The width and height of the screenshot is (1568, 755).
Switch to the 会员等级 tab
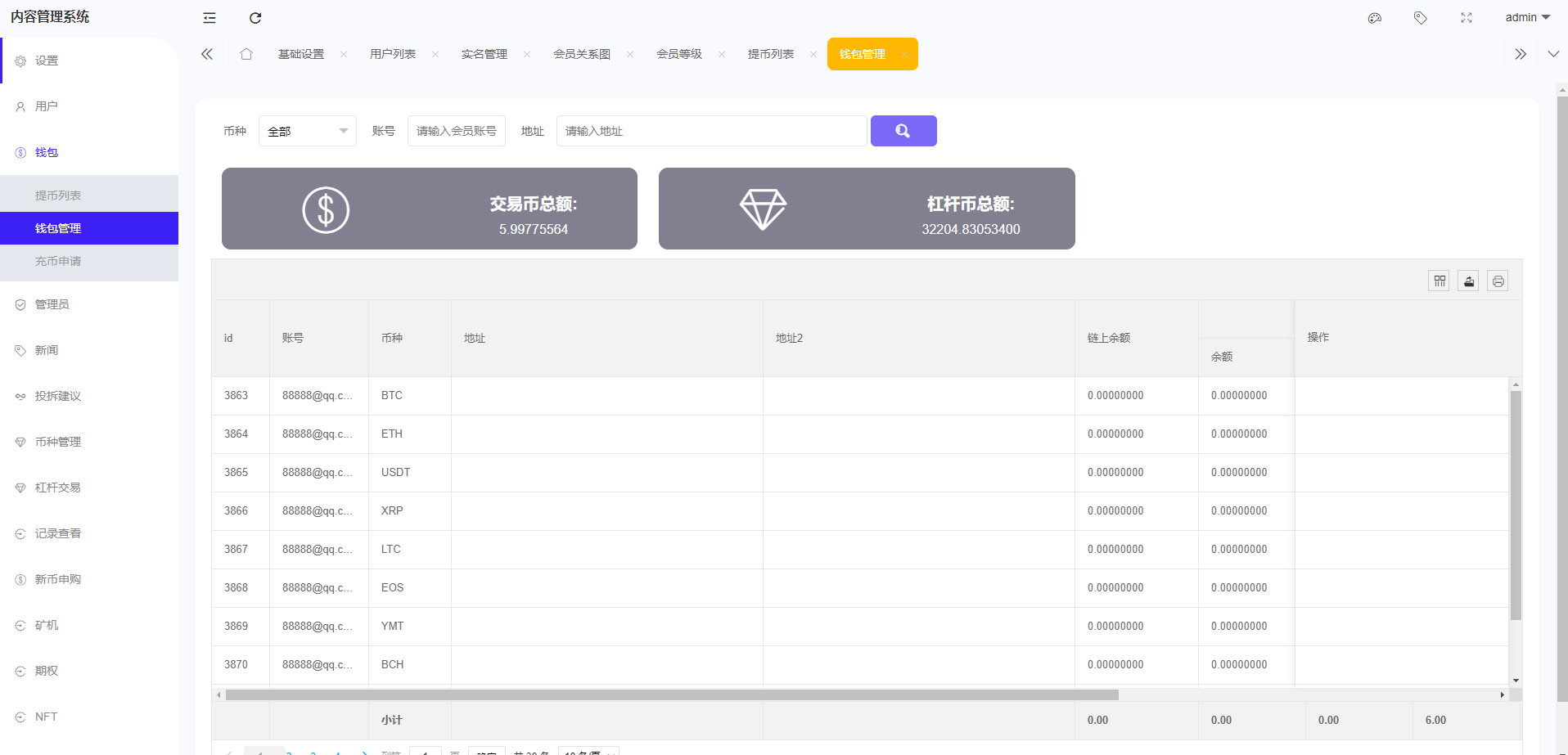click(x=679, y=54)
